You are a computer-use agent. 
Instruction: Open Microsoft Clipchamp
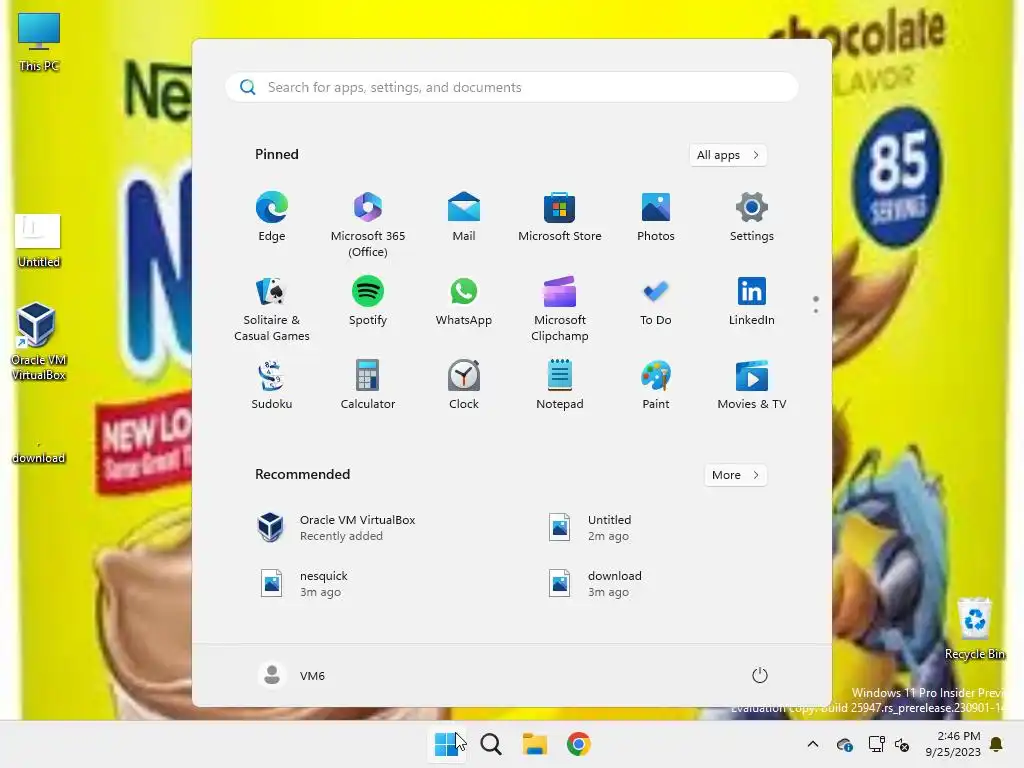tap(560, 309)
